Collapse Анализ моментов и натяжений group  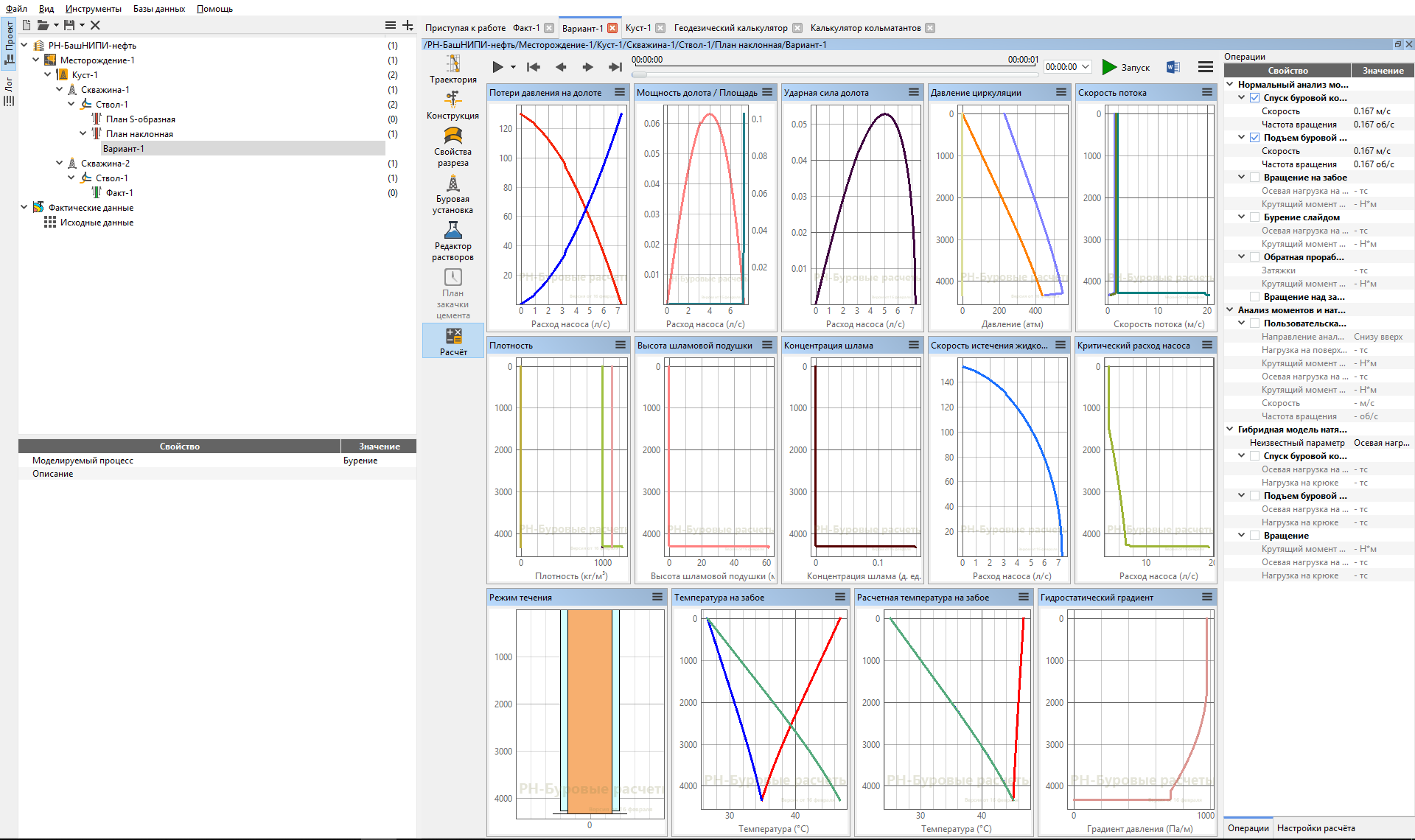(1230, 310)
